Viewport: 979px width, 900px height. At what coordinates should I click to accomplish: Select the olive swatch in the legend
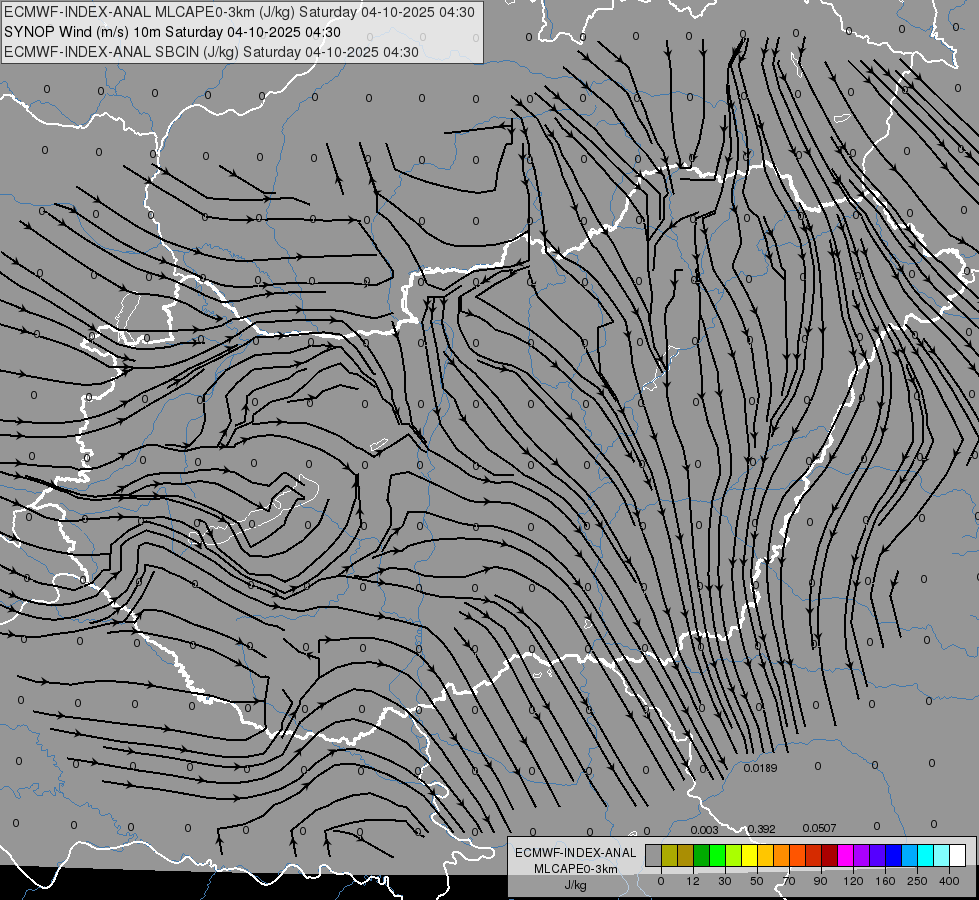point(669,855)
